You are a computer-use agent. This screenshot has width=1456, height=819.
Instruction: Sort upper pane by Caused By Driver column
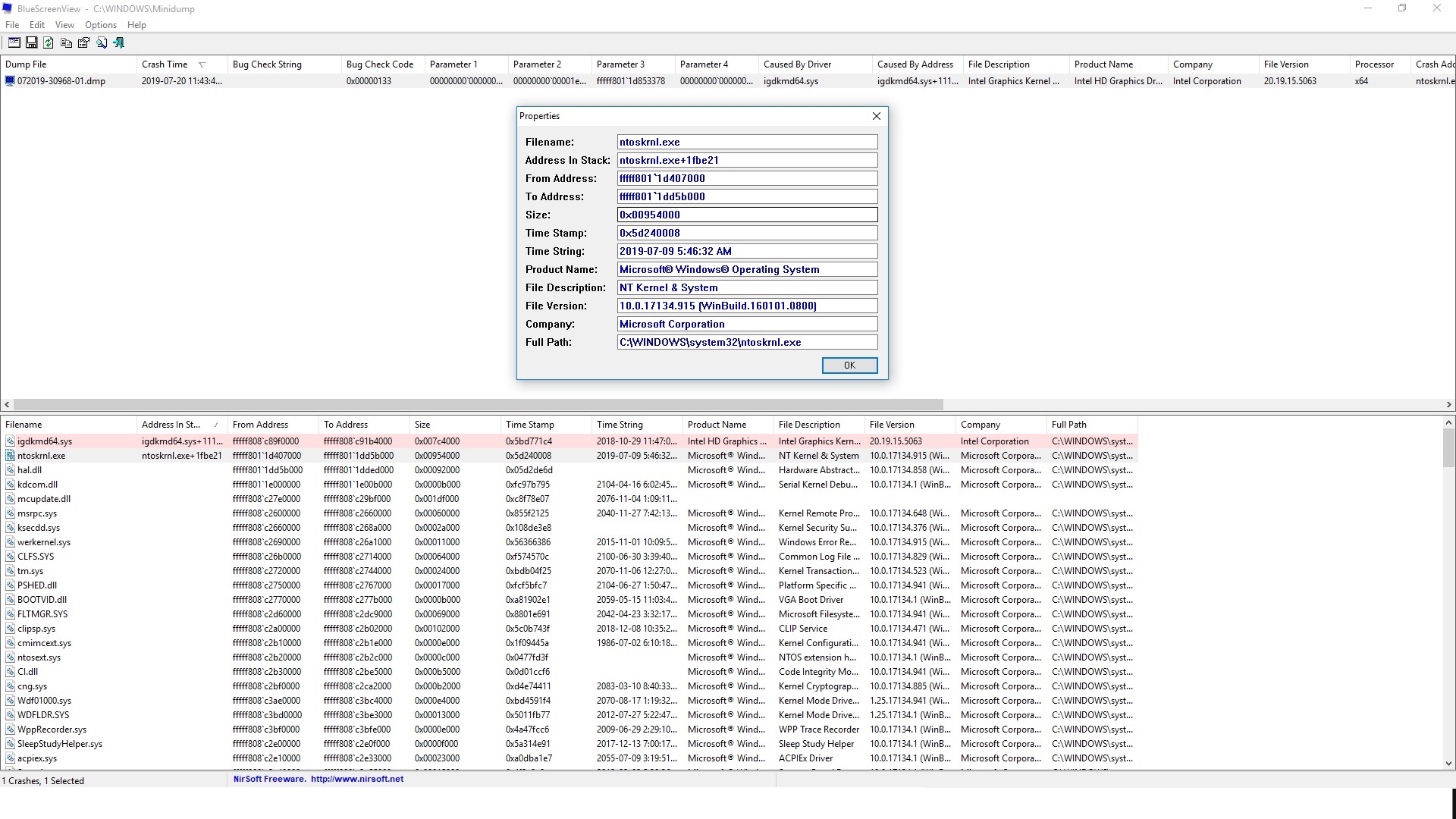[x=815, y=64]
